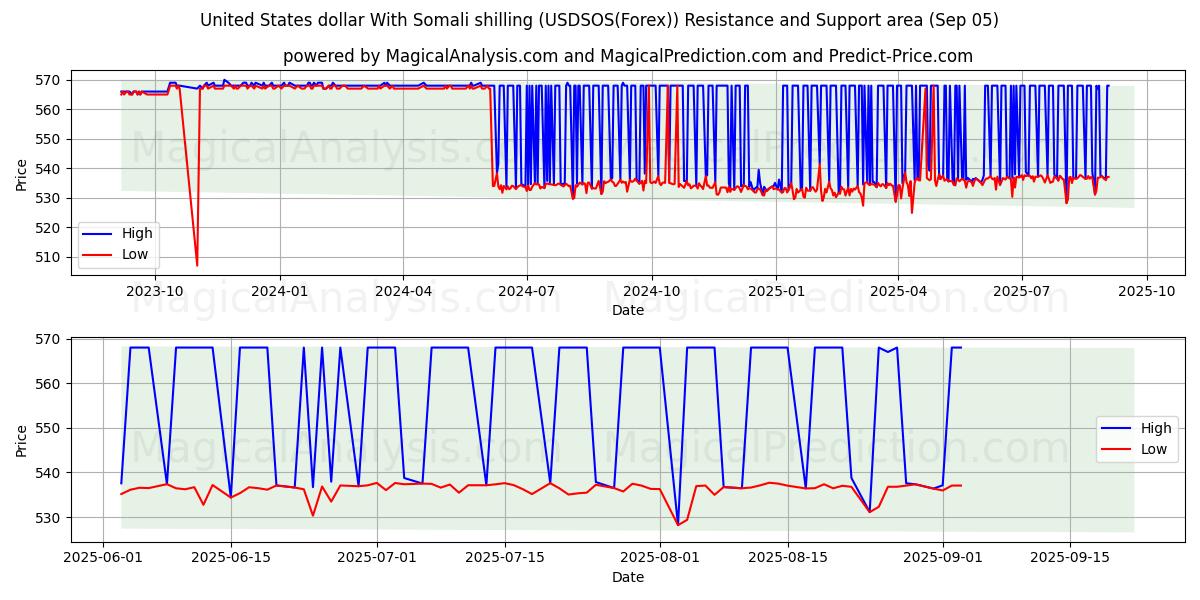1200x600 pixels.
Task: Click the 2024-01 tick label
Action: click(x=279, y=290)
